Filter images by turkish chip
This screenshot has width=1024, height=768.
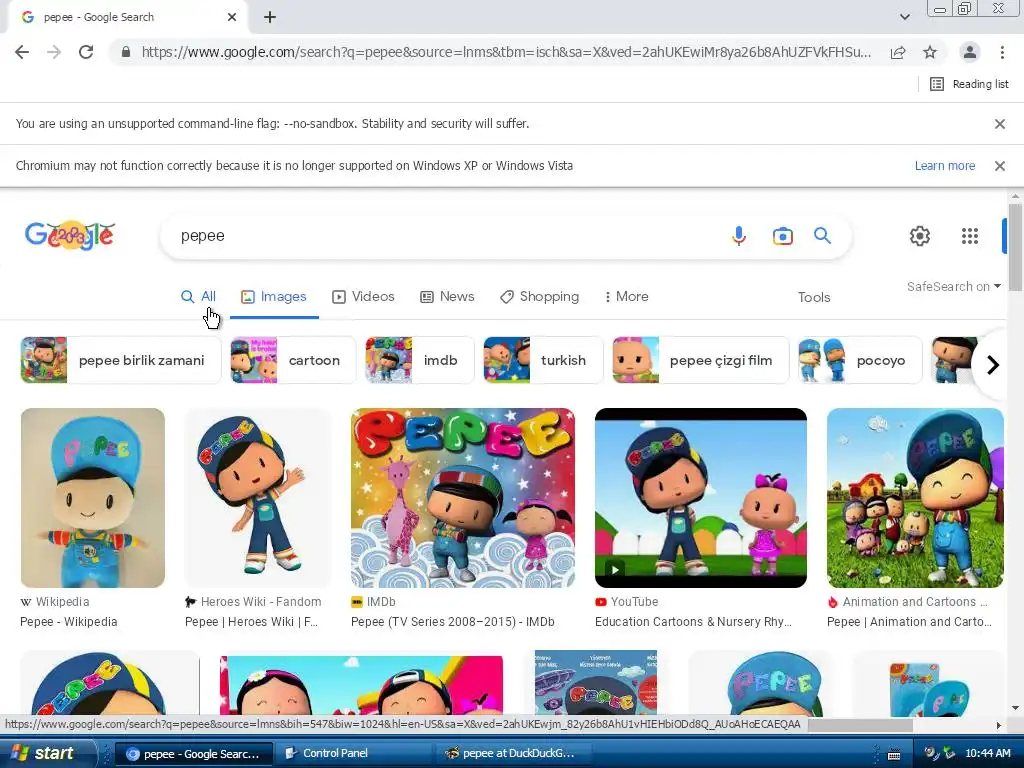click(x=543, y=360)
